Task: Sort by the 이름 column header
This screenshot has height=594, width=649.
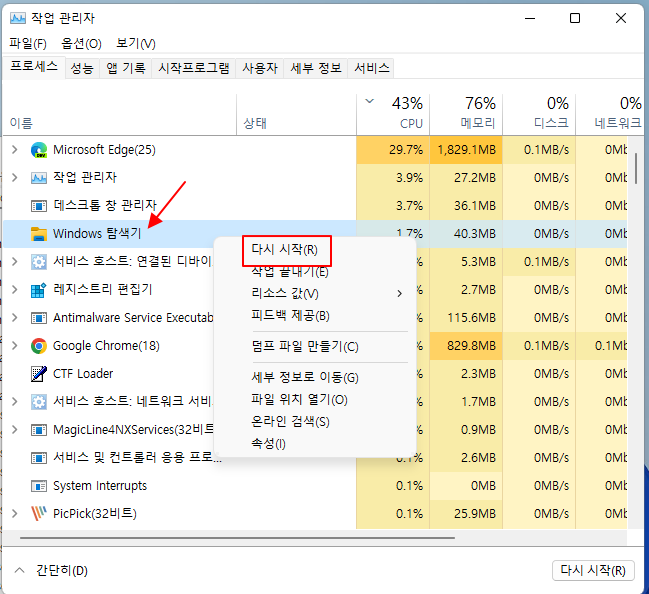Action: coord(120,115)
